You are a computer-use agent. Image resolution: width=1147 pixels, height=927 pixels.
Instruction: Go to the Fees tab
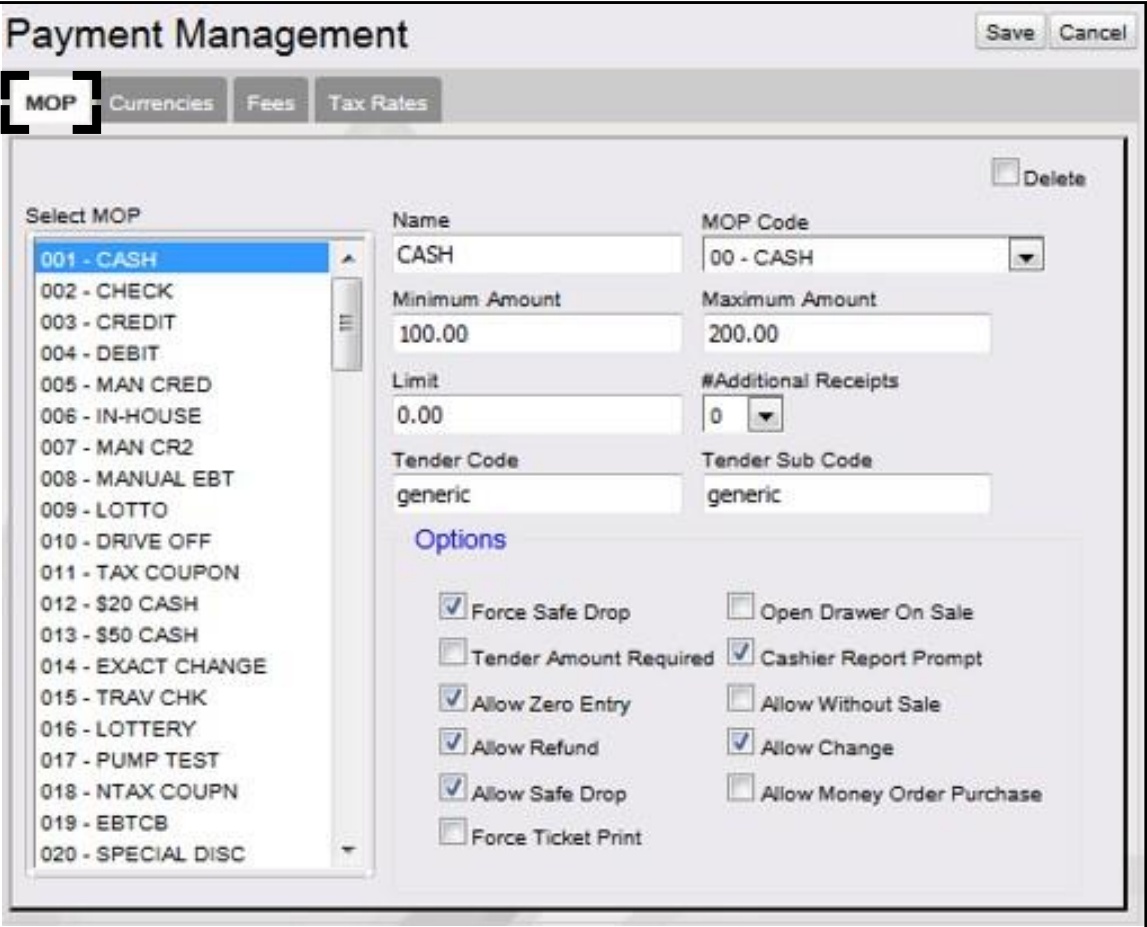point(271,102)
